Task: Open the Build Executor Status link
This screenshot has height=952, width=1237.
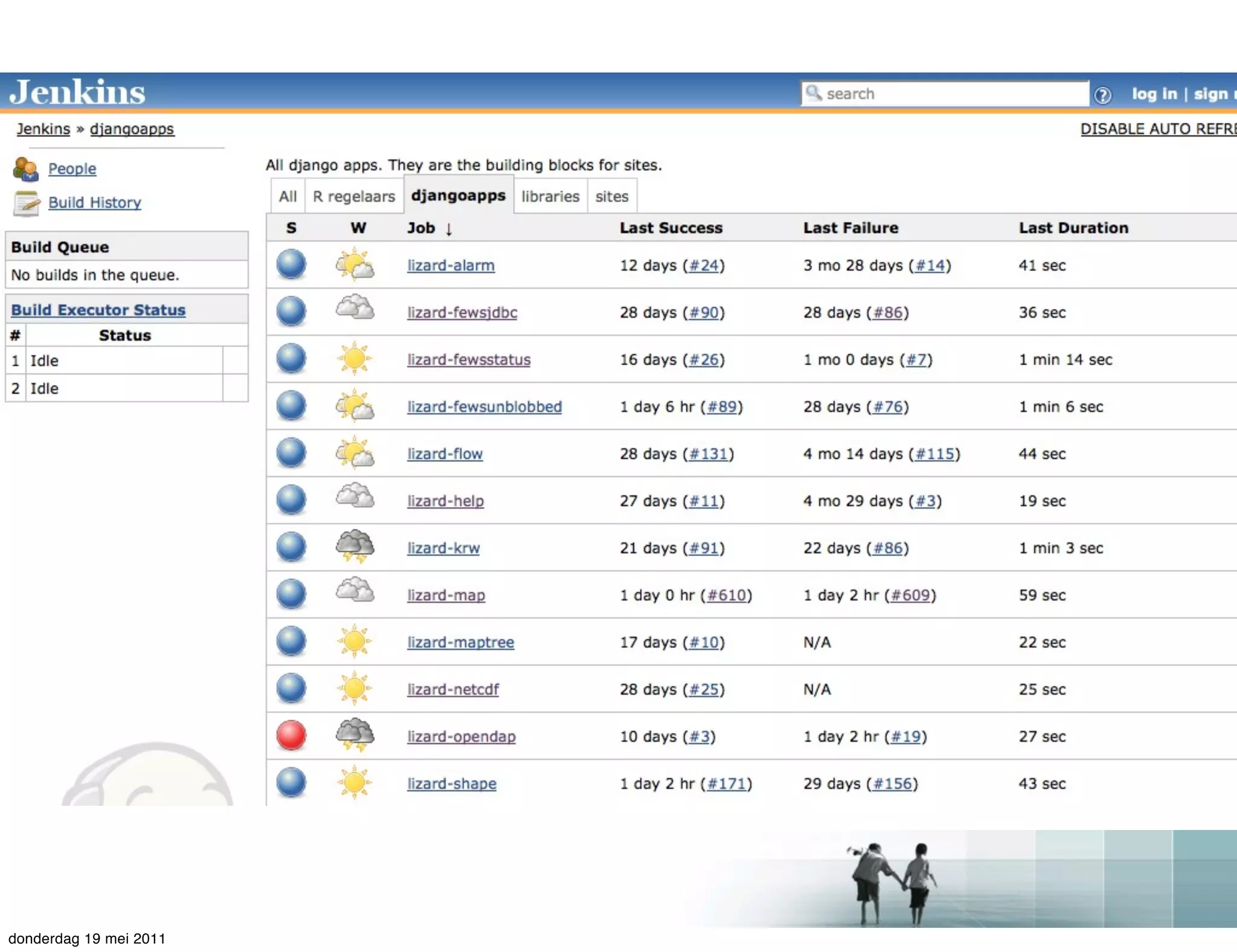Action: (98, 310)
